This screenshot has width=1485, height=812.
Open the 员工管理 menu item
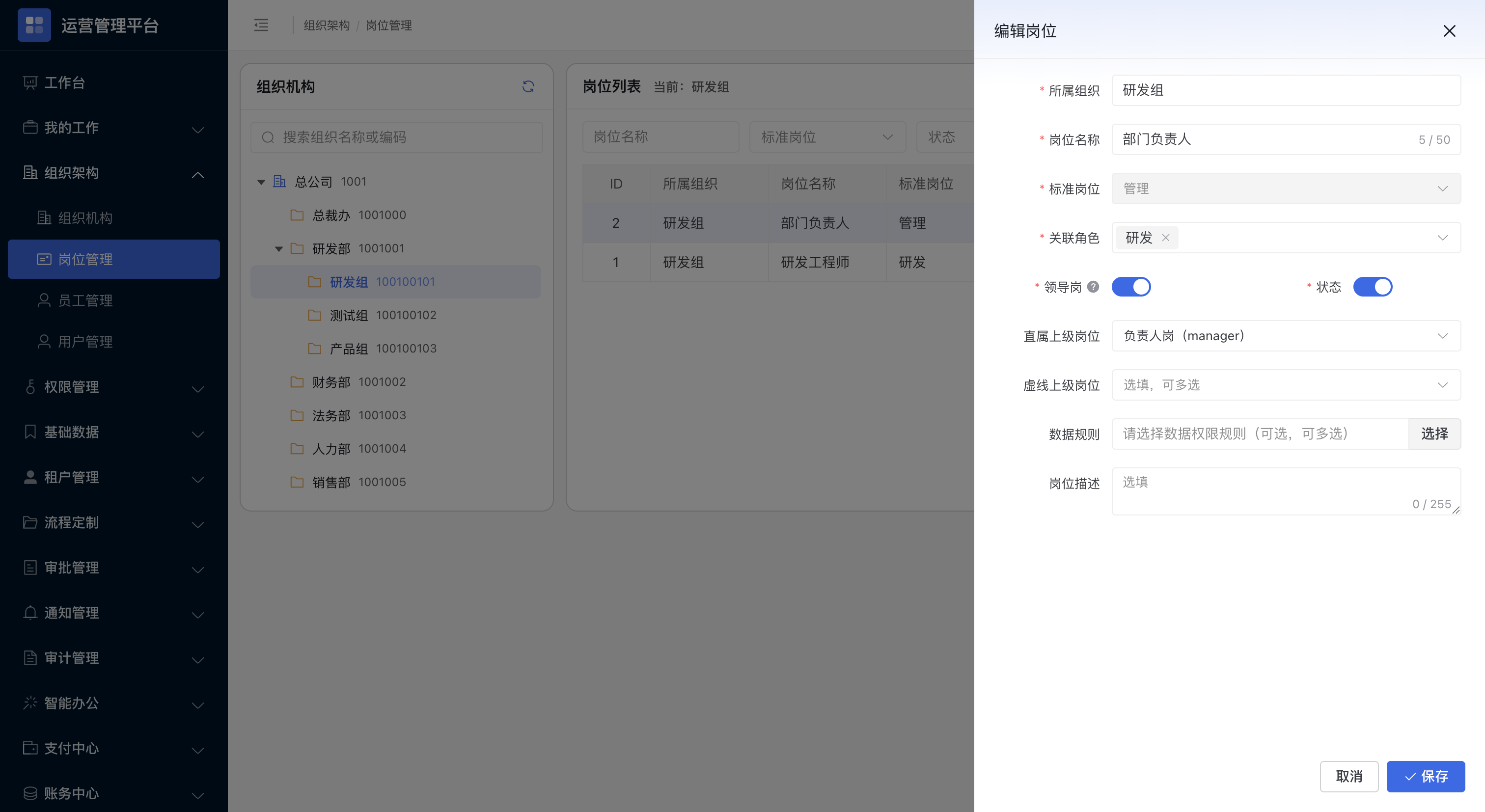tap(113, 300)
